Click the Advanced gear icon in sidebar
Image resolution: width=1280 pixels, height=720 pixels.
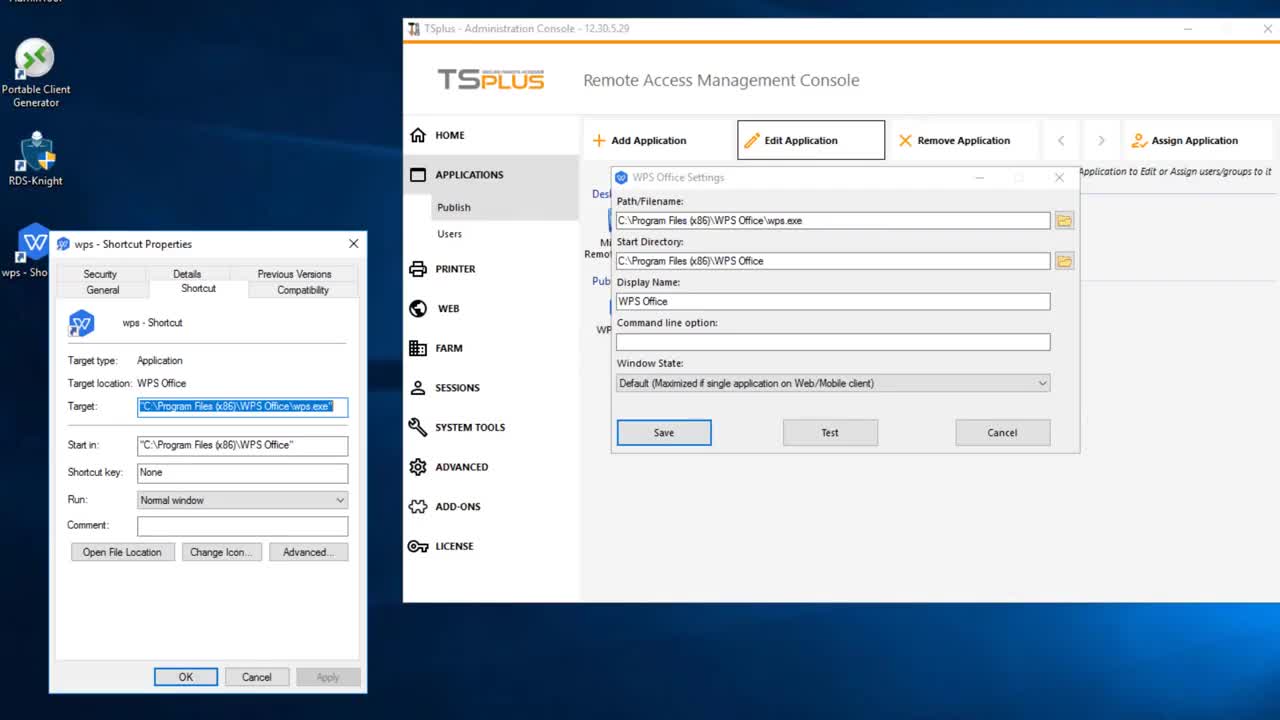418,467
